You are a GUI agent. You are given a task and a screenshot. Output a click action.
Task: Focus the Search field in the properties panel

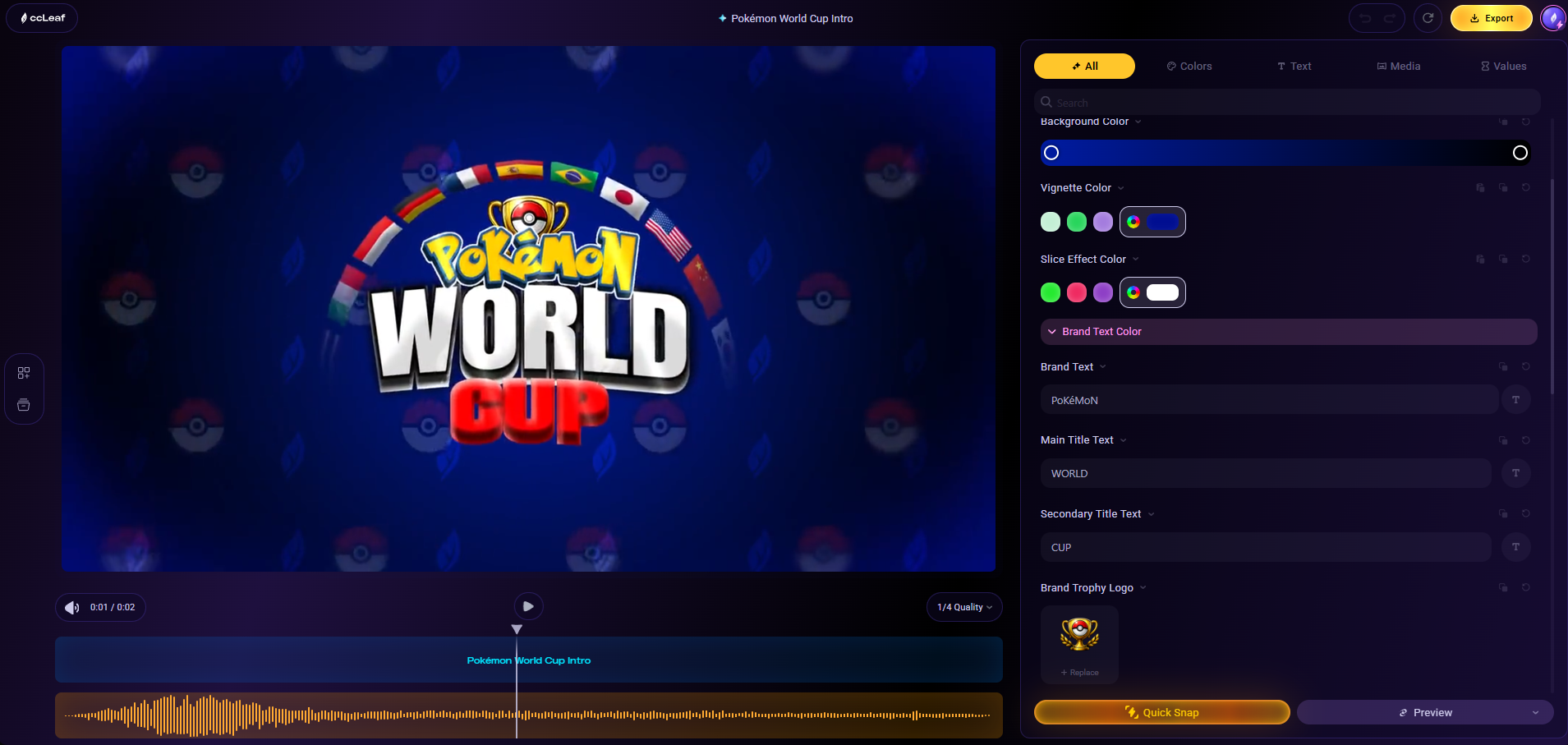pos(1287,103)
